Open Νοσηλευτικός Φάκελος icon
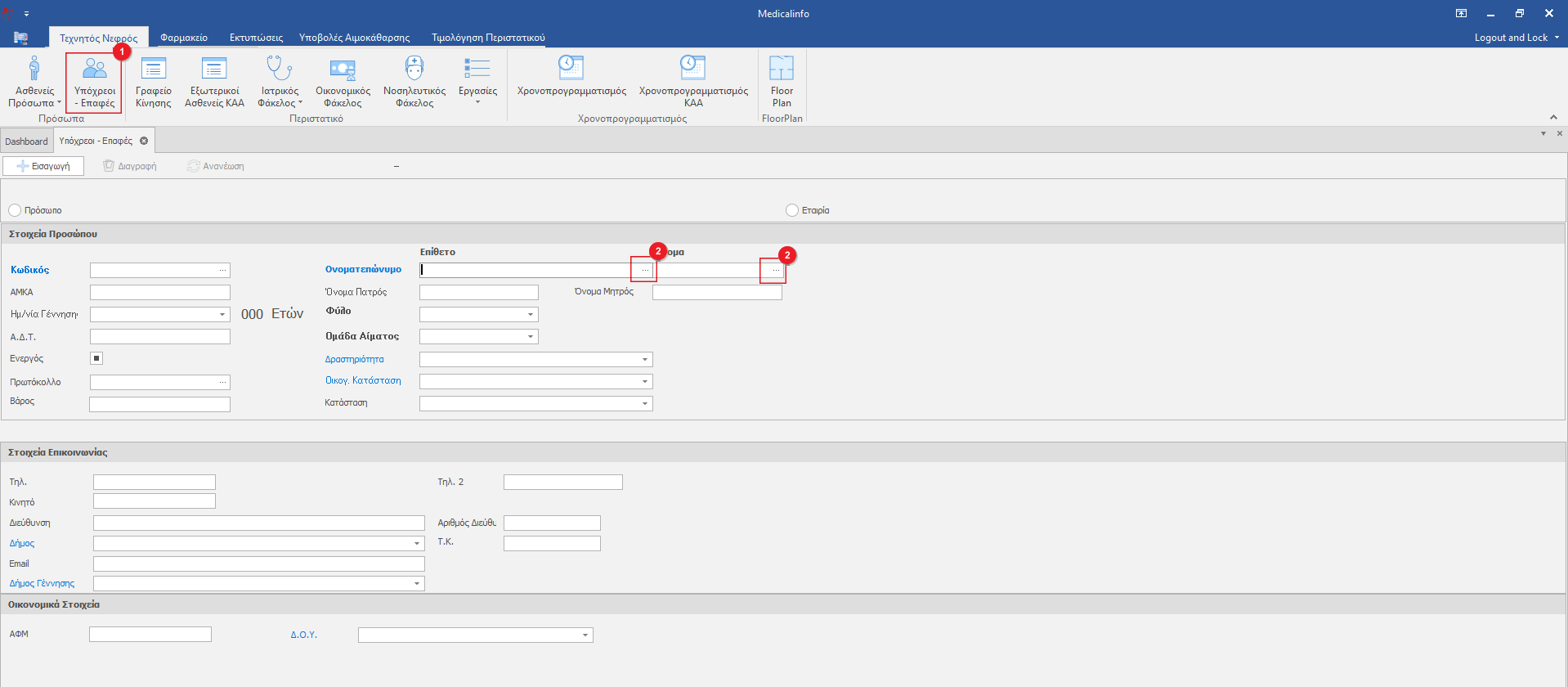This screenshot has height=687, width=1568. coord(414,70)
